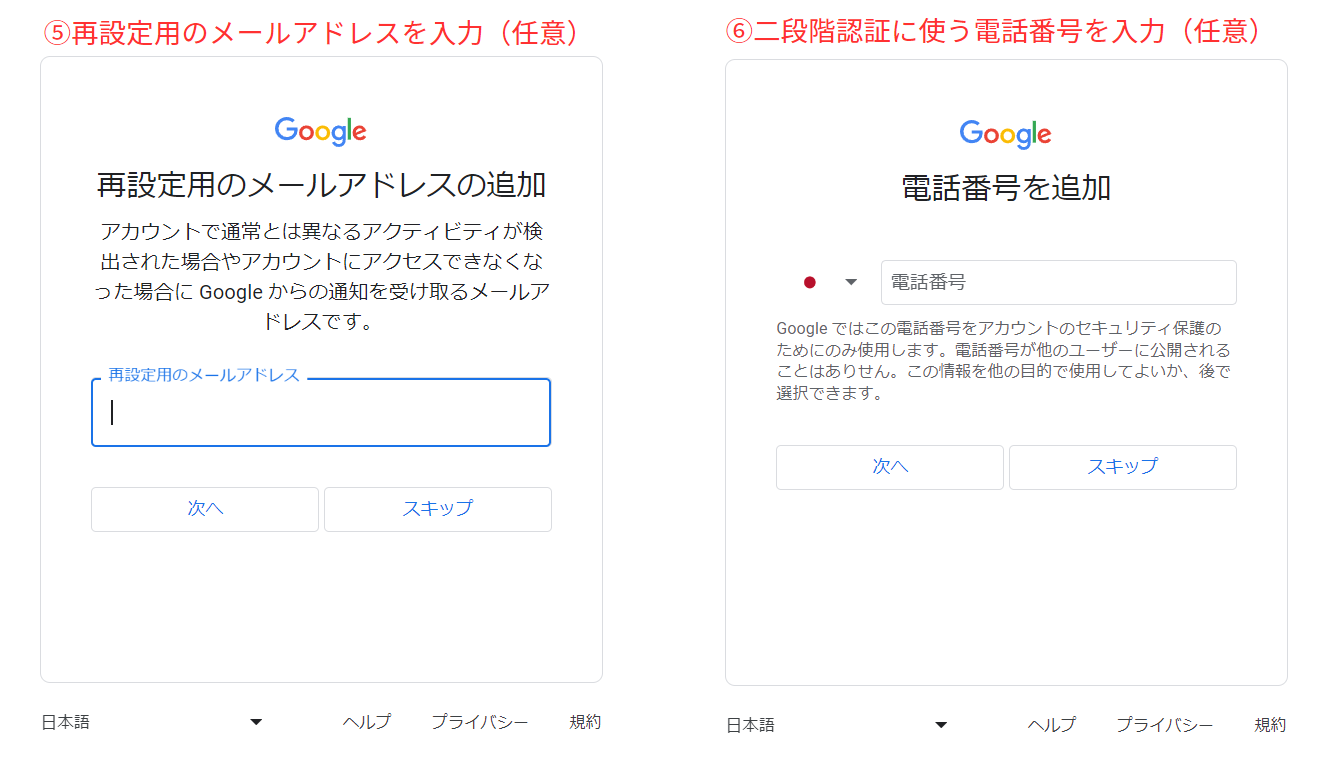Open 日本語 language dropdown under recovery email dialog
Image resolution: width=1344 pixels, height=759 pixels.
coord(152,722)
